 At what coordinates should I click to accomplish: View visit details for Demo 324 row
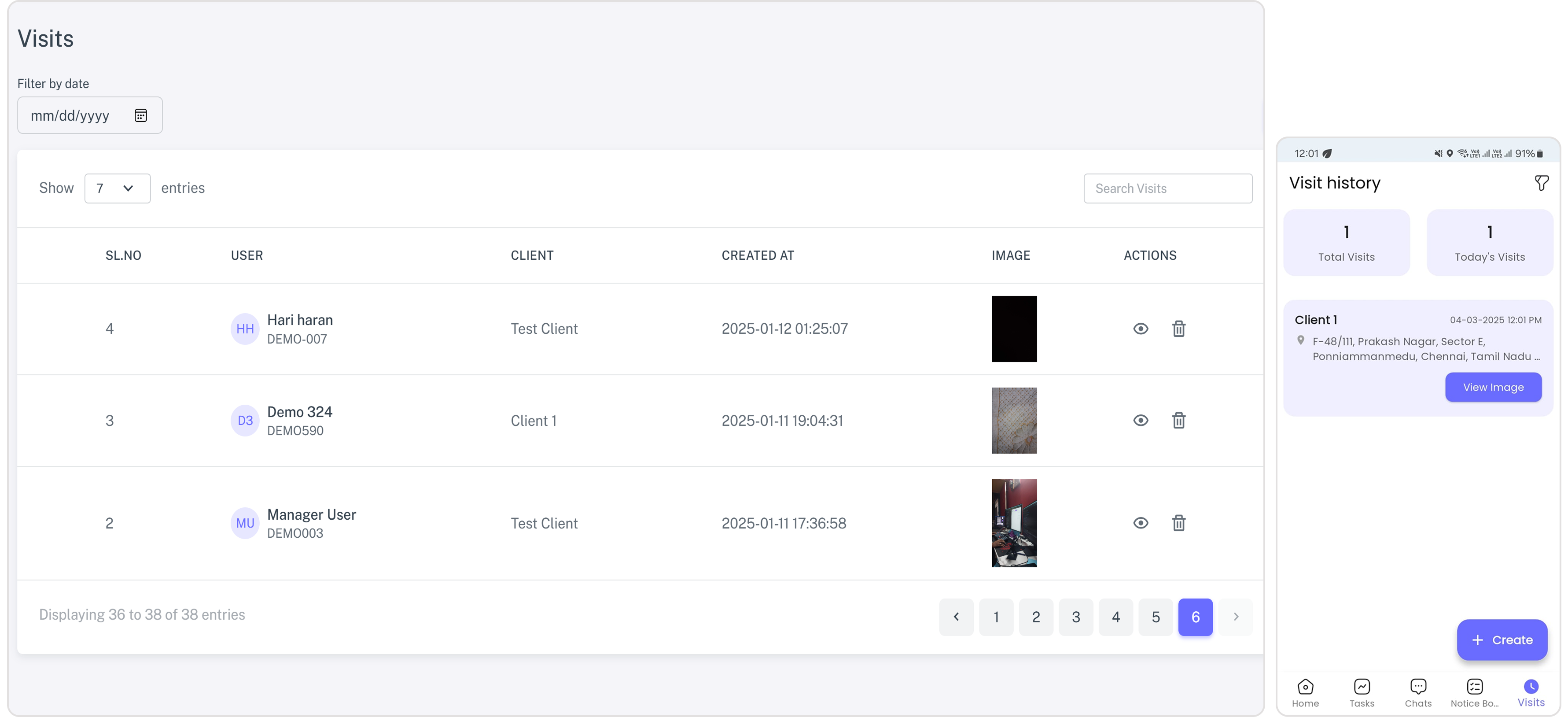pos(1141,420)
